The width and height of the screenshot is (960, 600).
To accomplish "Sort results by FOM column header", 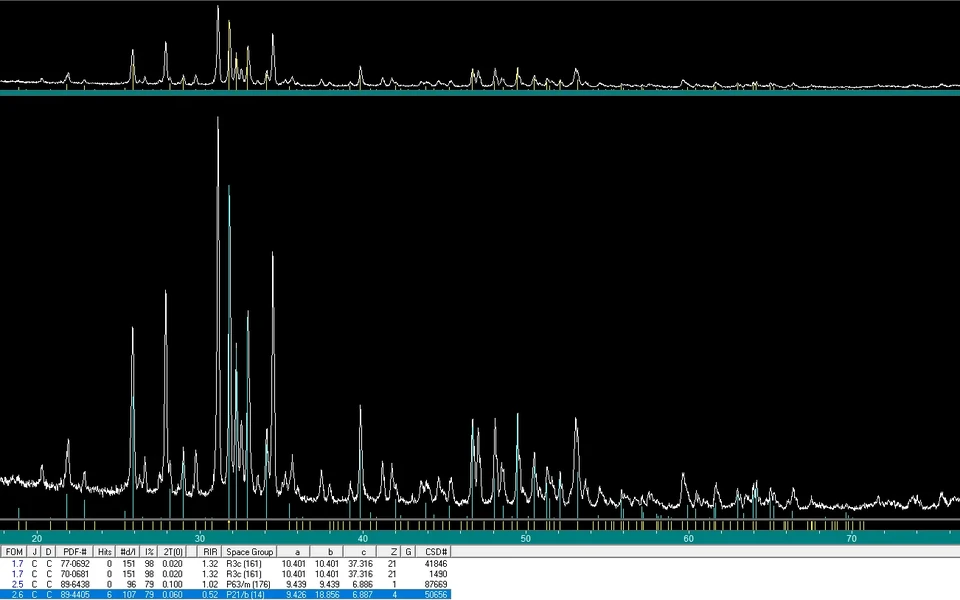I will (14, 552).
